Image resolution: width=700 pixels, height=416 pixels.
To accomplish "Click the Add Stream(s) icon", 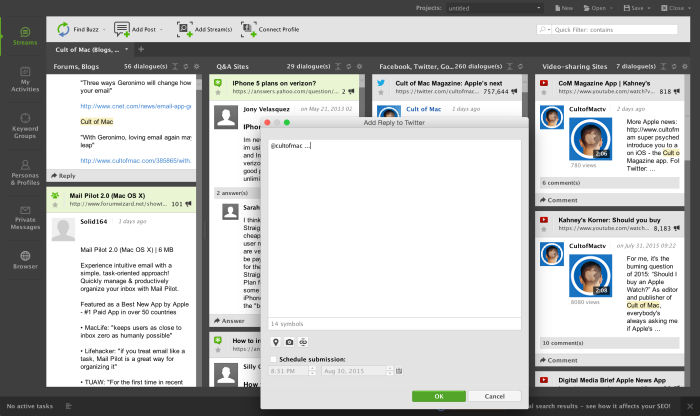I will pyautogui.click(x=185, y=30).
